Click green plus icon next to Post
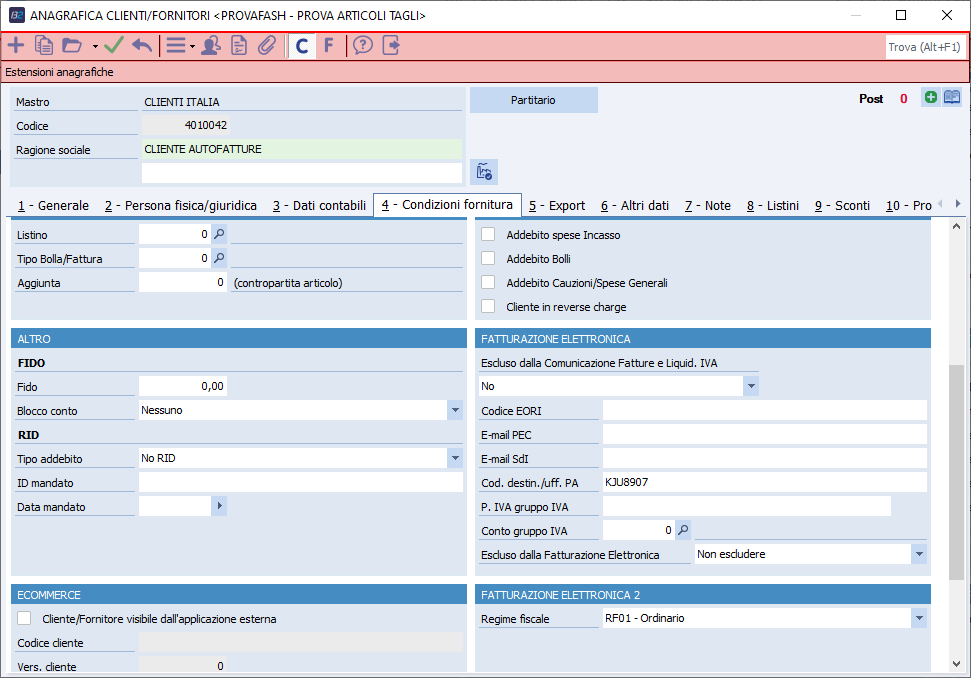 (931, 98)
